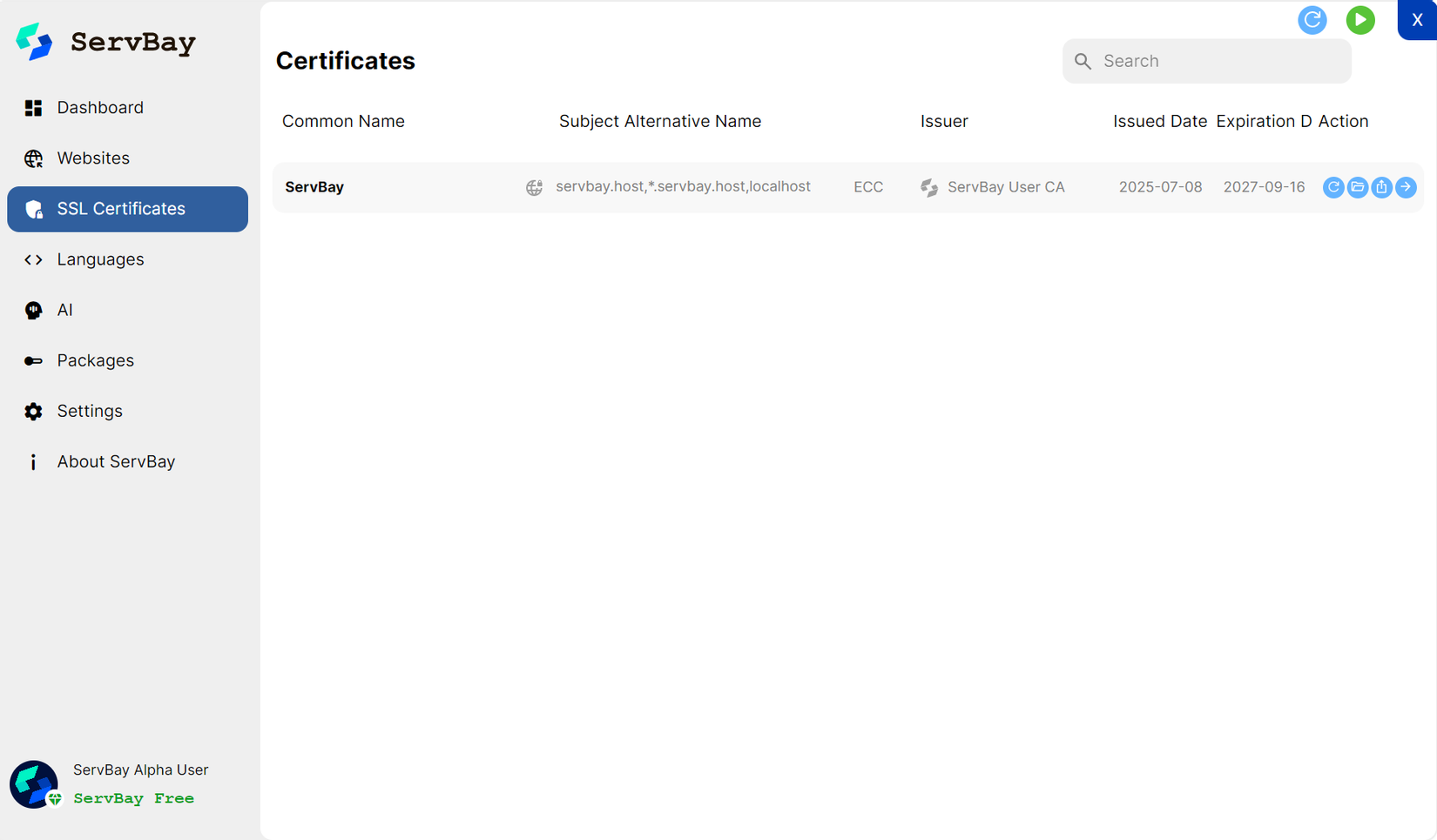This screenshot has height=840, width=1437.
Task: Click the blue refresh icon at top
Action: click(x=1312, y=20)
